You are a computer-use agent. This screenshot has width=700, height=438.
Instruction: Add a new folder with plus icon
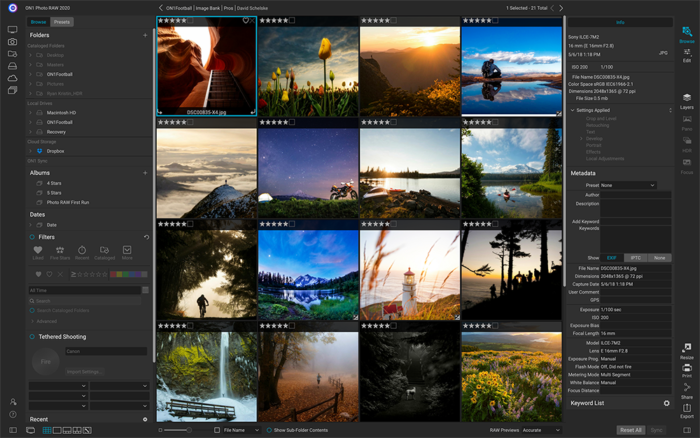click(x=145, y=35)
